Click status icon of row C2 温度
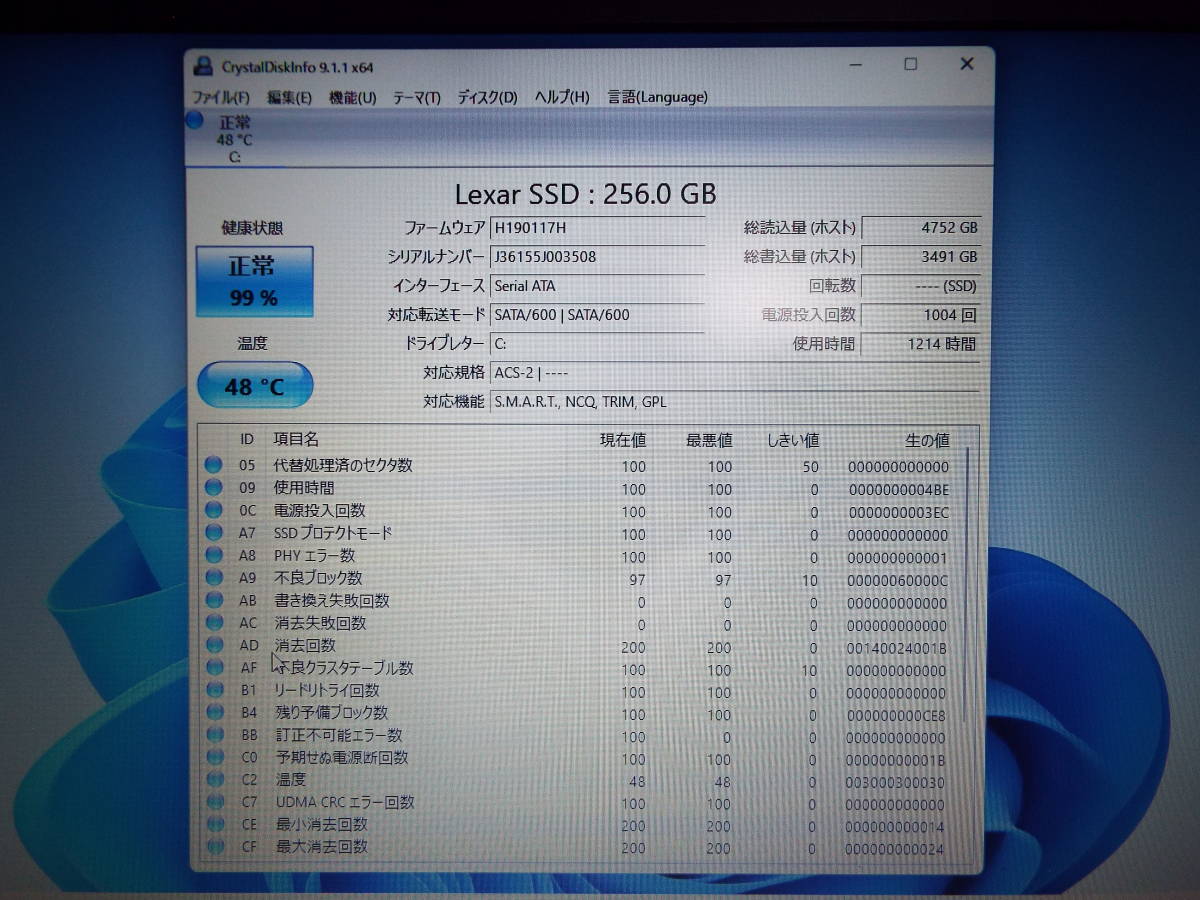Image resolution: width=1200 pixels, height=900 pixels. (x=213, y=780)
